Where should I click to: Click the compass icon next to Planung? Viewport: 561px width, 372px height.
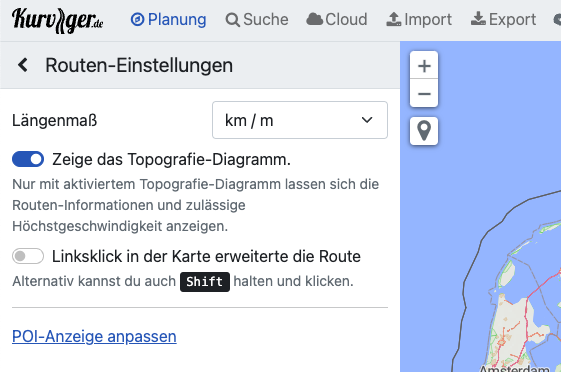[137, 20]
